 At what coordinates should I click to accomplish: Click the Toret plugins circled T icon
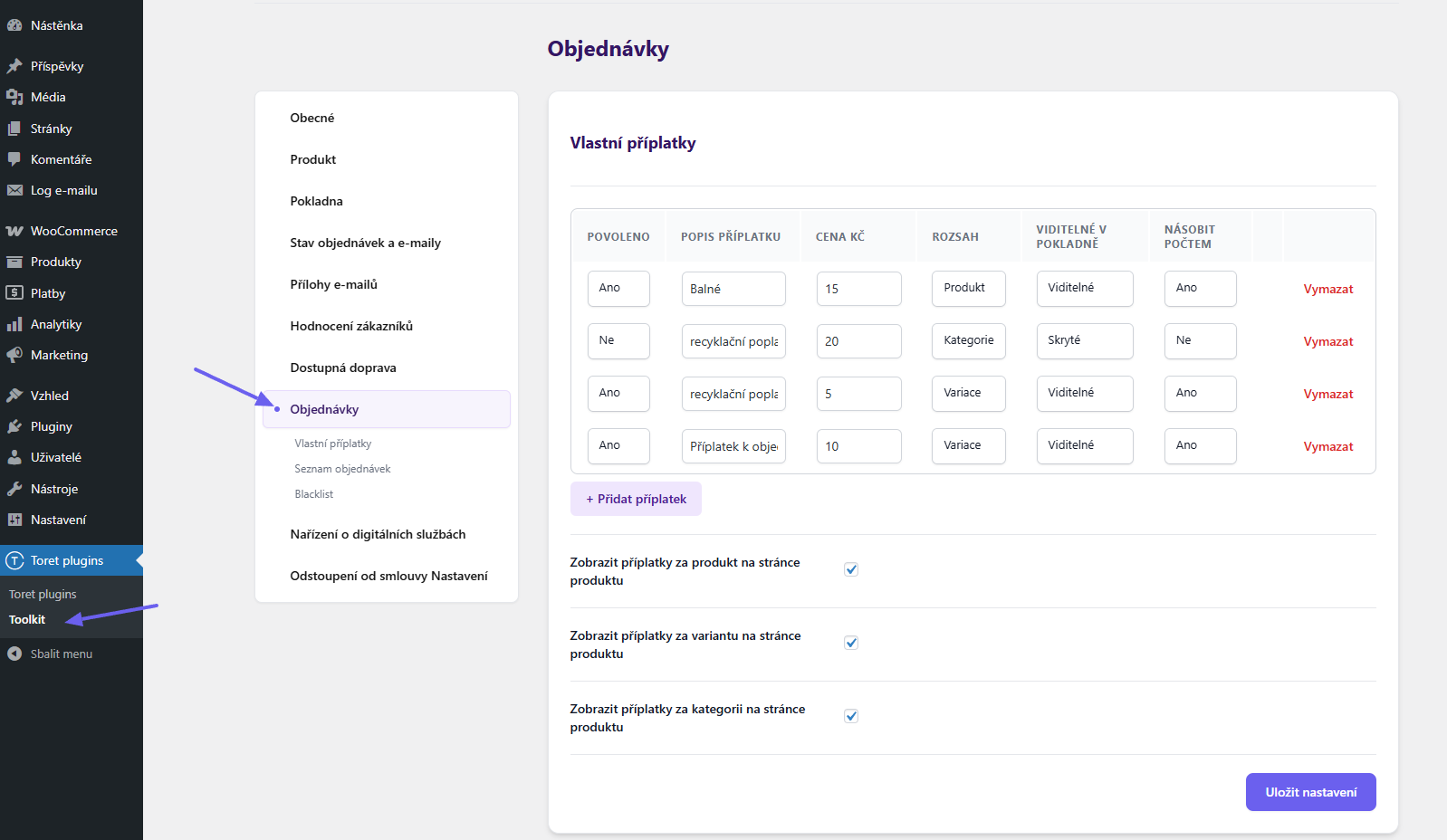[x=14, y=560]
